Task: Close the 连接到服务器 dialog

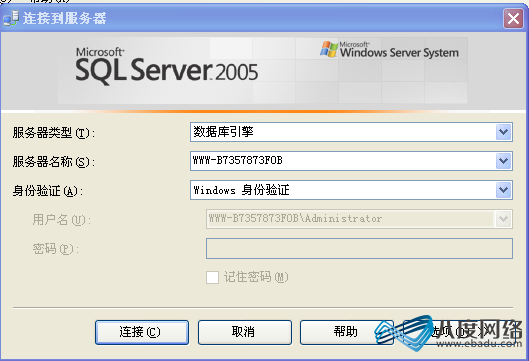Action: 513,18
